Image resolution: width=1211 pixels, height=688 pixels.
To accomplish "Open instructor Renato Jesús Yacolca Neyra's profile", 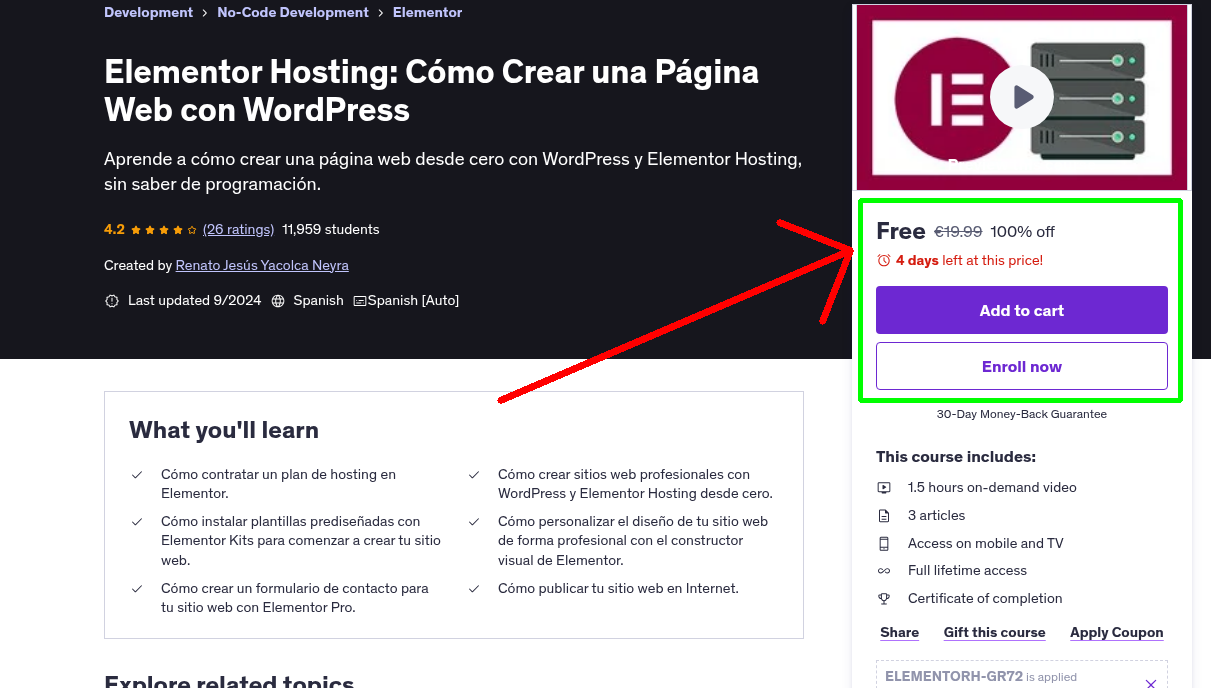I will click(262, 265).
